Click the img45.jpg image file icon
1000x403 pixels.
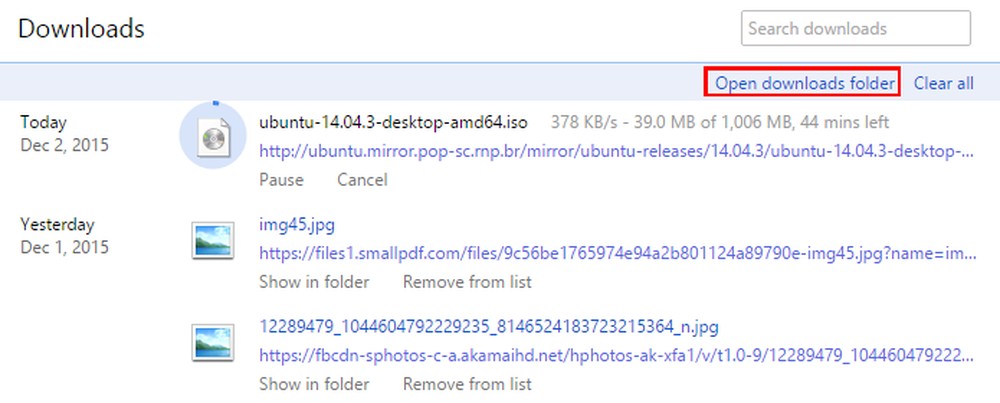[x=213, y=241]
